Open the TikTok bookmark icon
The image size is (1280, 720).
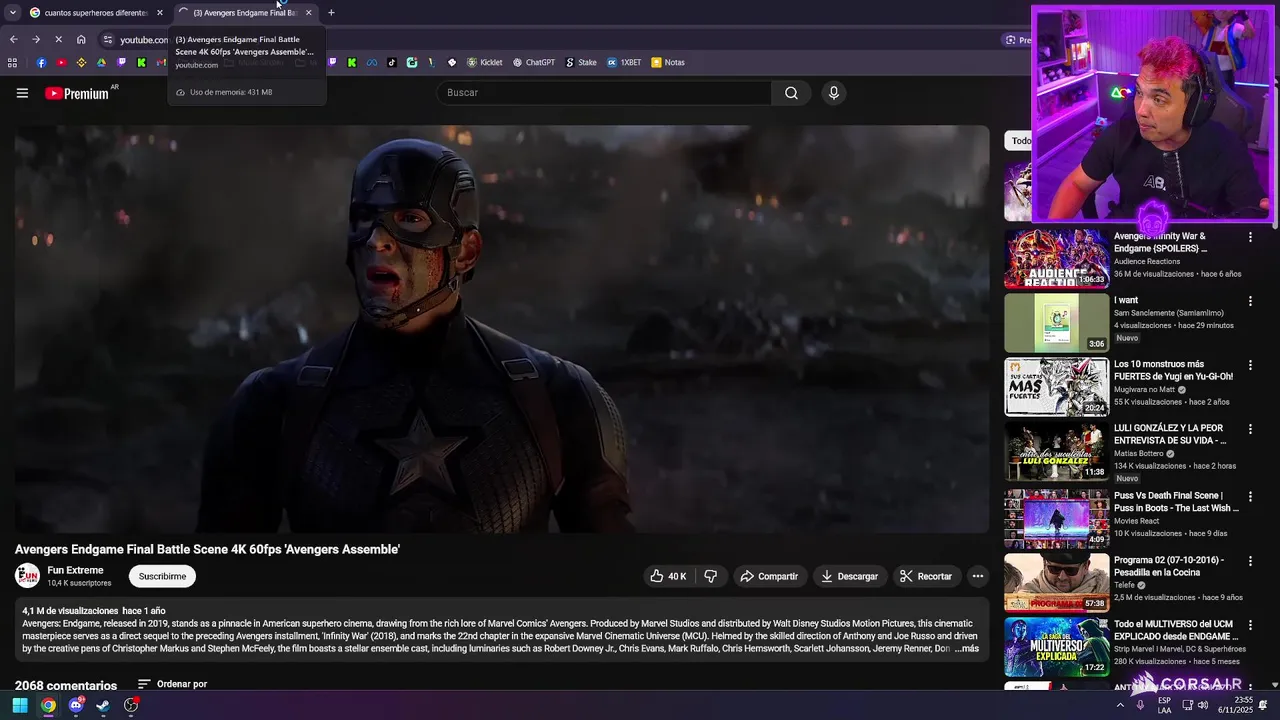(x=392, y=62)
